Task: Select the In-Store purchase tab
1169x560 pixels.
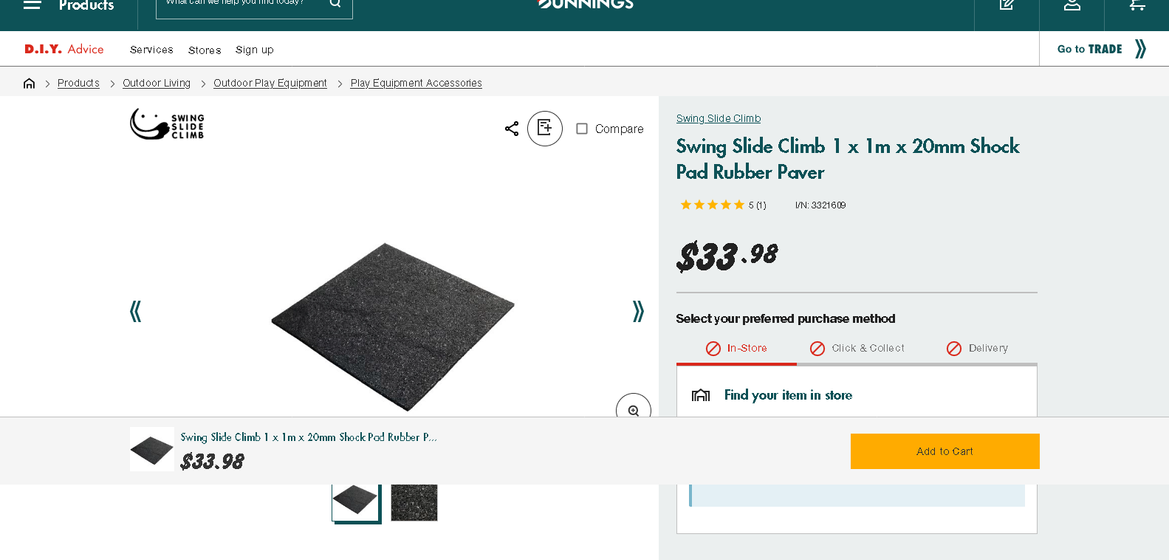Action: [x=736, y=348]
